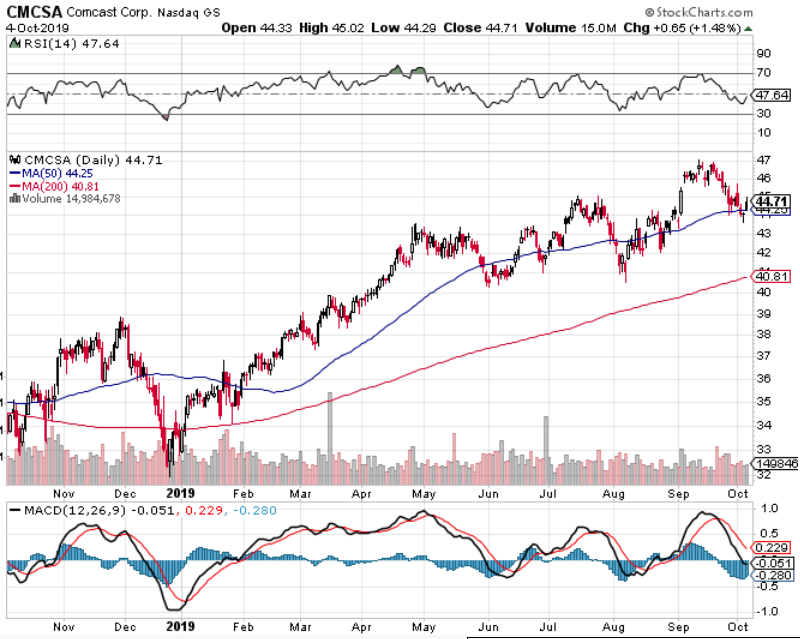Click 2019 on the price chart time axis
The width and height of the screenshot is (800, 639).
click(181, 494)
